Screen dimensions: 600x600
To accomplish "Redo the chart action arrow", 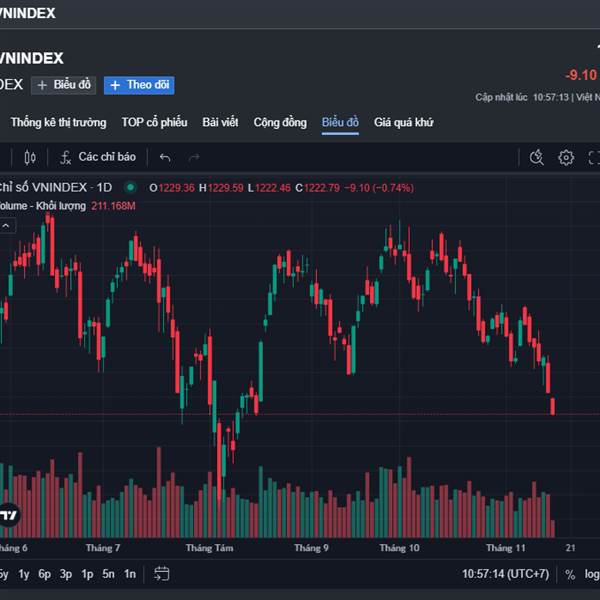I will [194, 157].
